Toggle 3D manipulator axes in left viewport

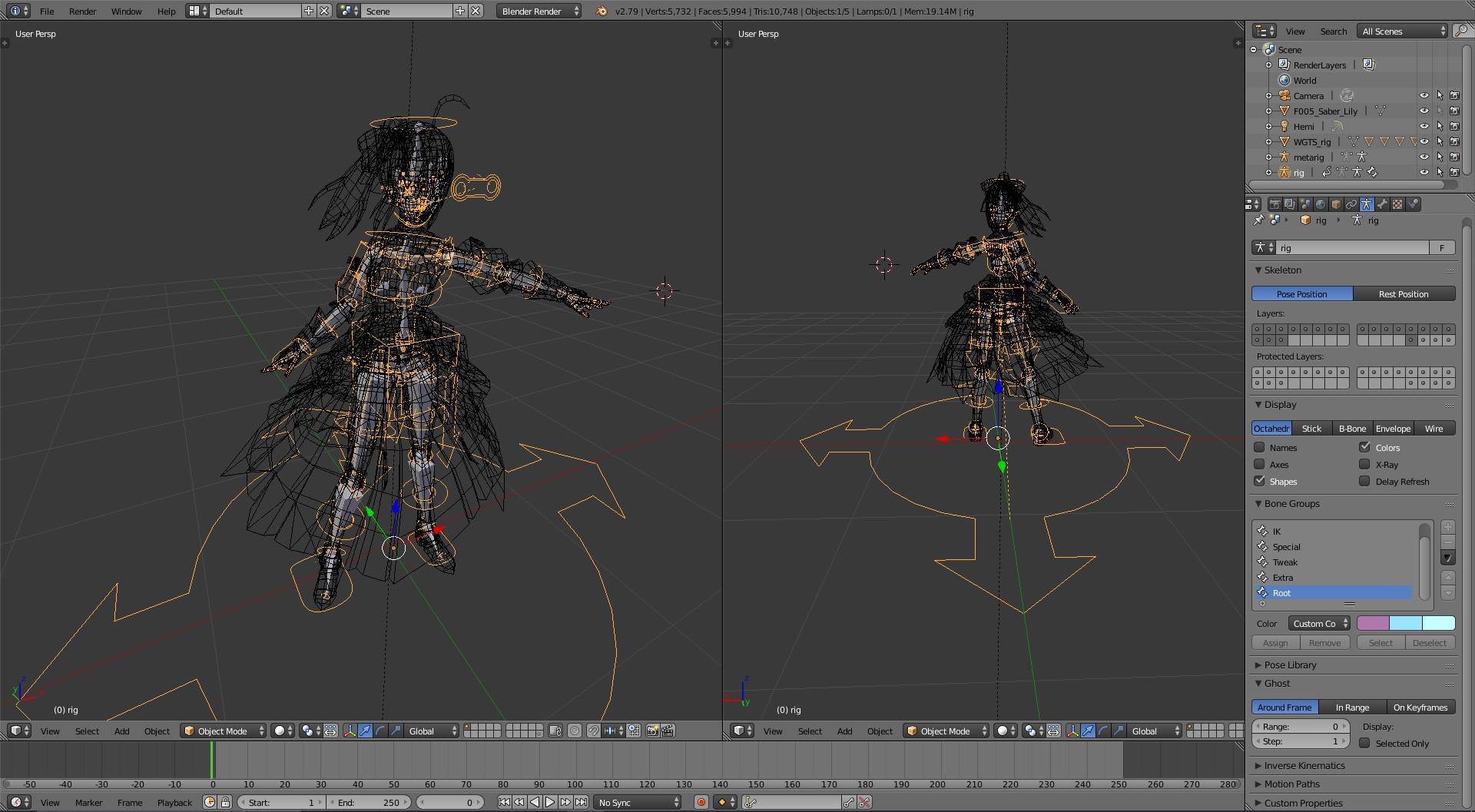click(350, 731)
